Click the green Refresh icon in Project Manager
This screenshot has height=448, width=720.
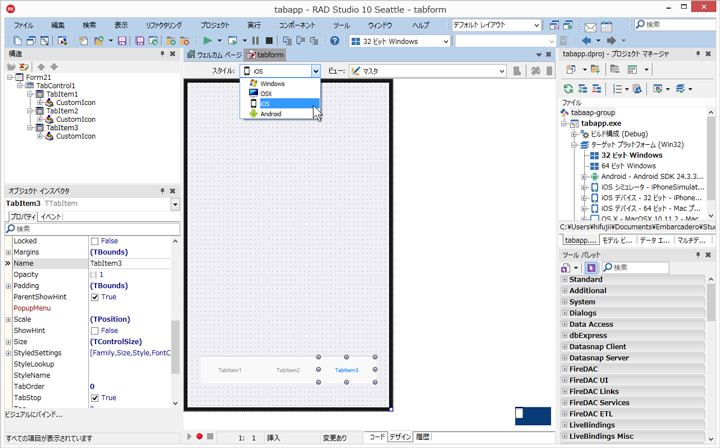tap(568, 89)
